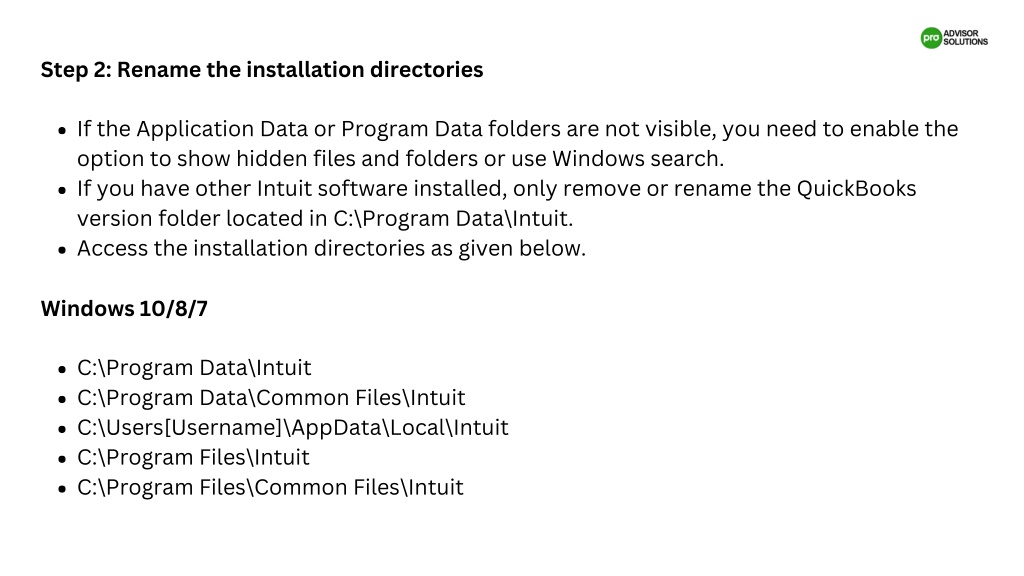Select the 'C:\Program Files\Intuit' path

click(x=193, y=457)
